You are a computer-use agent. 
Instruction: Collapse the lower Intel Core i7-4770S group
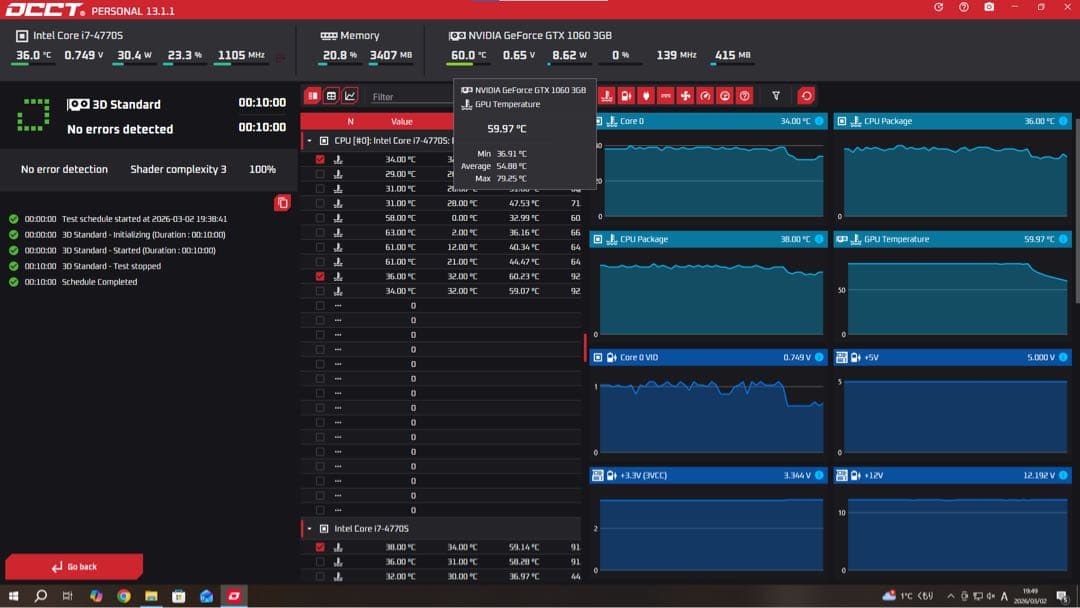[x=309, y=529]
